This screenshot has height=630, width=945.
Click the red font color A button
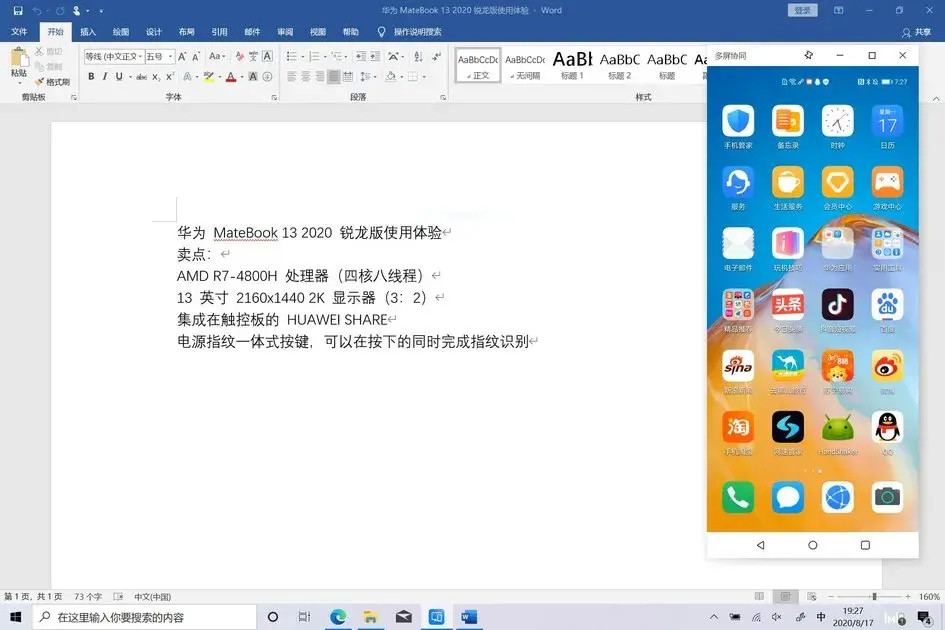(x=230, y=77)
